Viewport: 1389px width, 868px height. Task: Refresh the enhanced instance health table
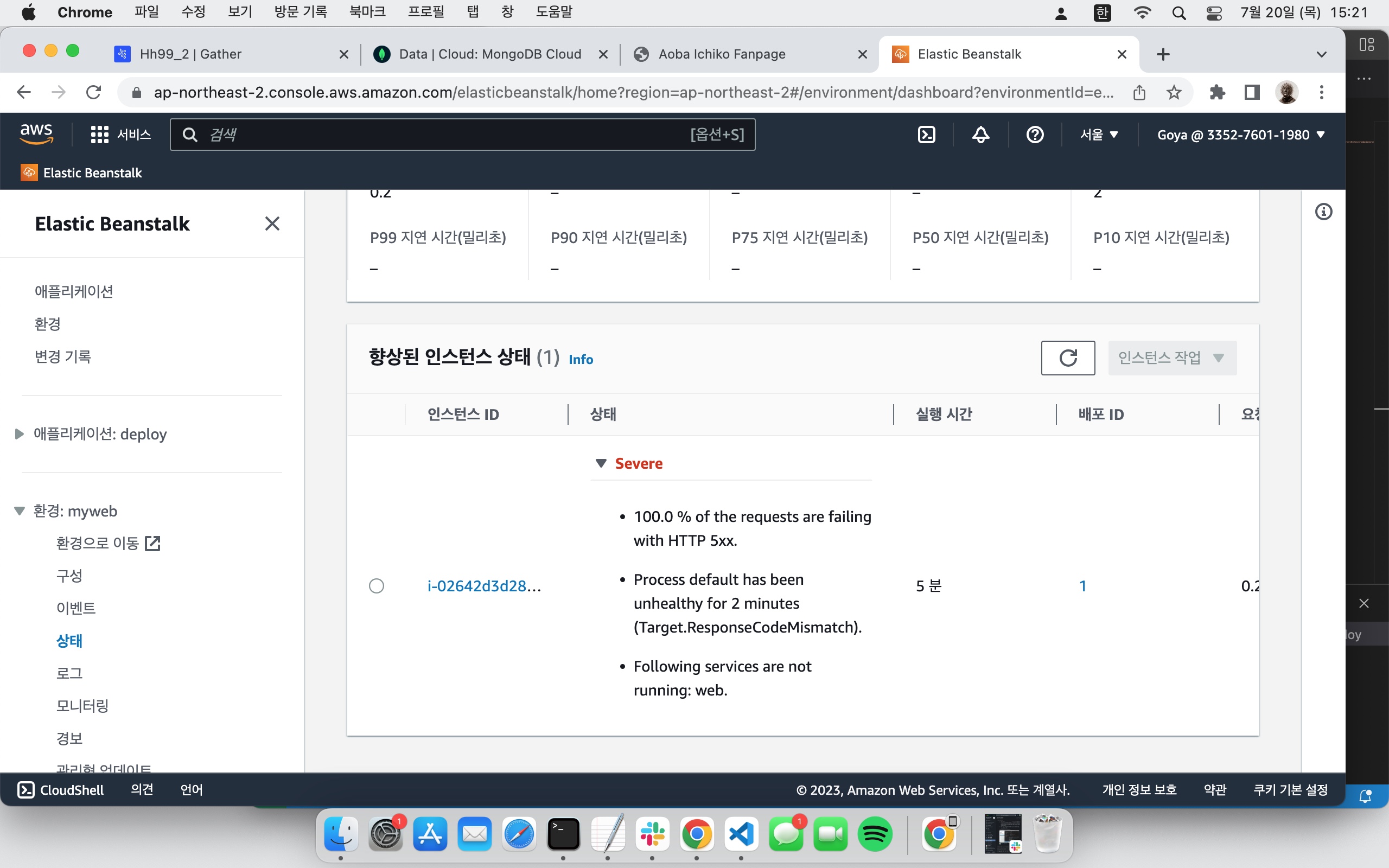click(x=1068, y=358)
